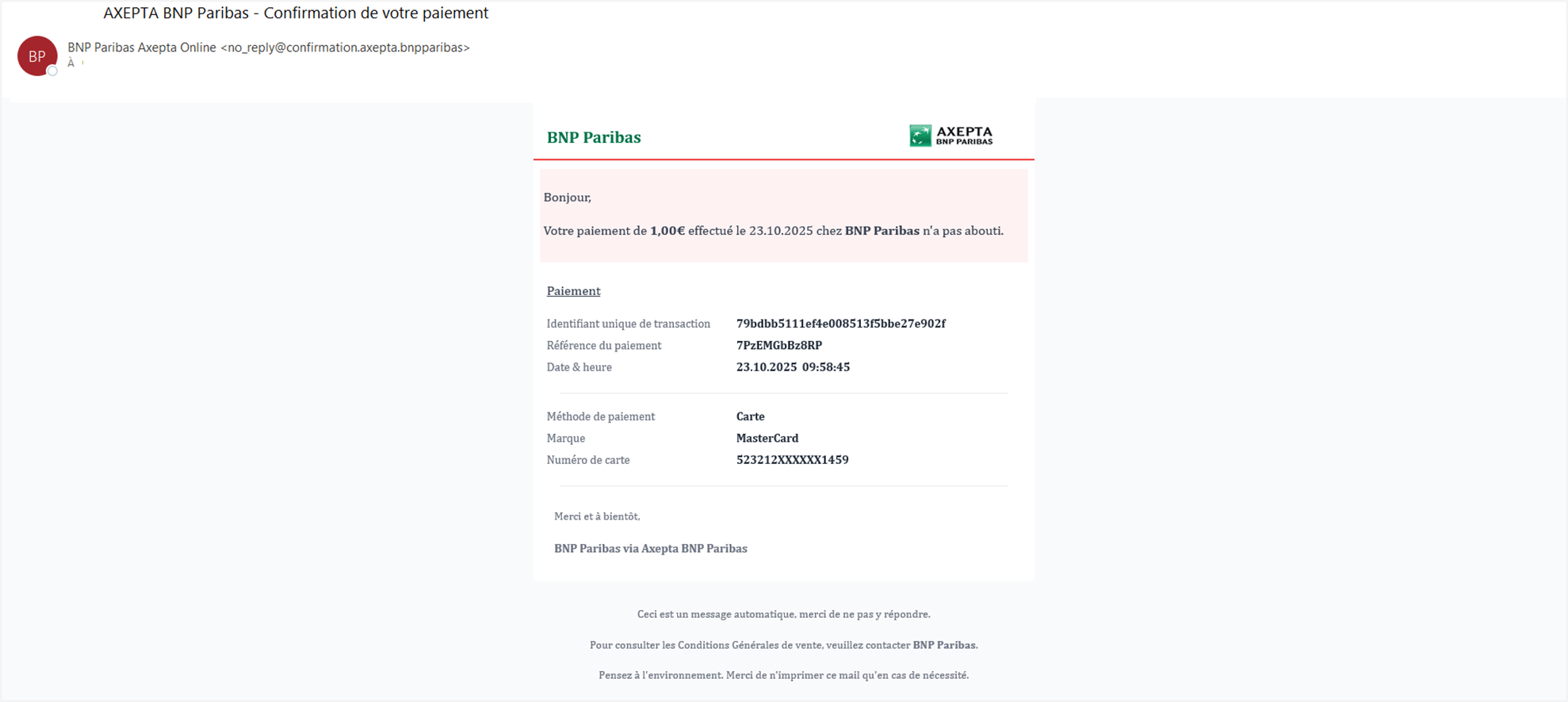Click the MasterCard brand value
The image size is (1568, 702).
click(x=767, y=438)
